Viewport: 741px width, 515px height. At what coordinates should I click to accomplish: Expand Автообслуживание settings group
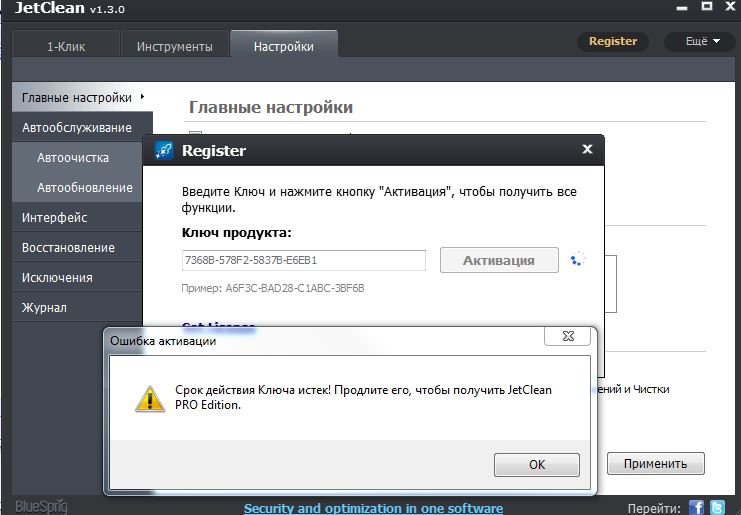(x=76, y=127)
